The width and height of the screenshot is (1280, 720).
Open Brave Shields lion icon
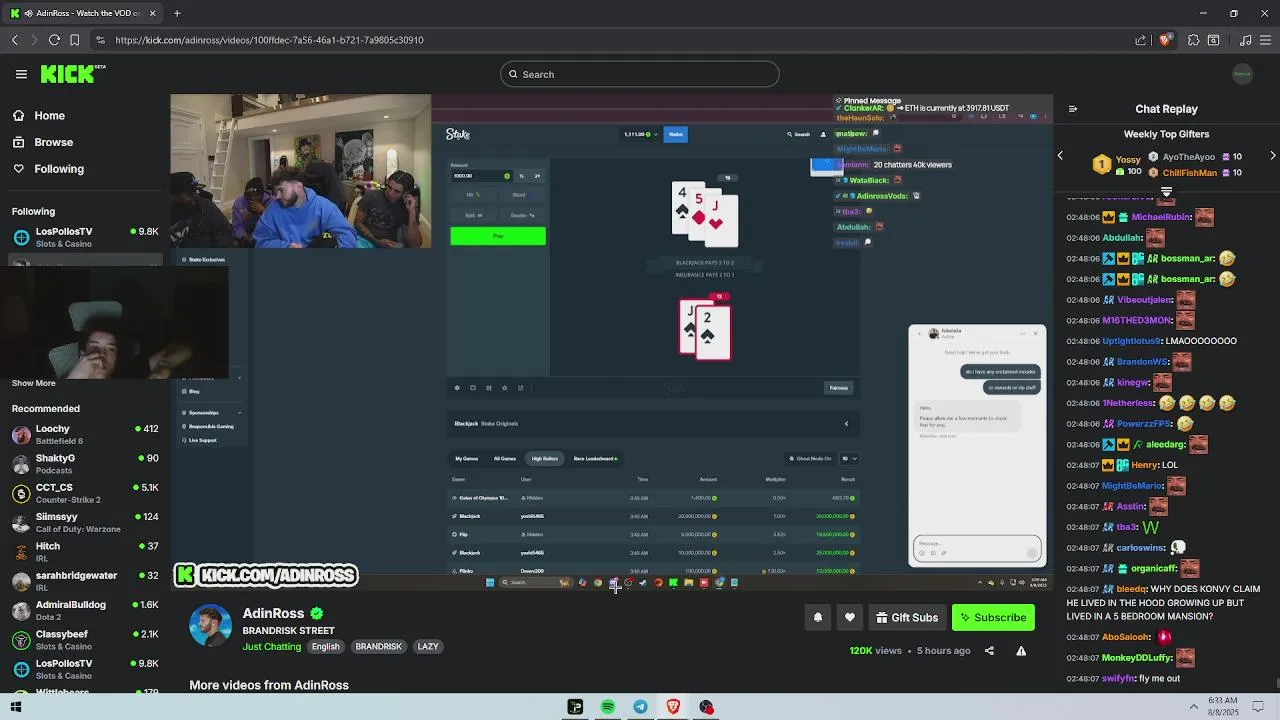(1164, 40)
